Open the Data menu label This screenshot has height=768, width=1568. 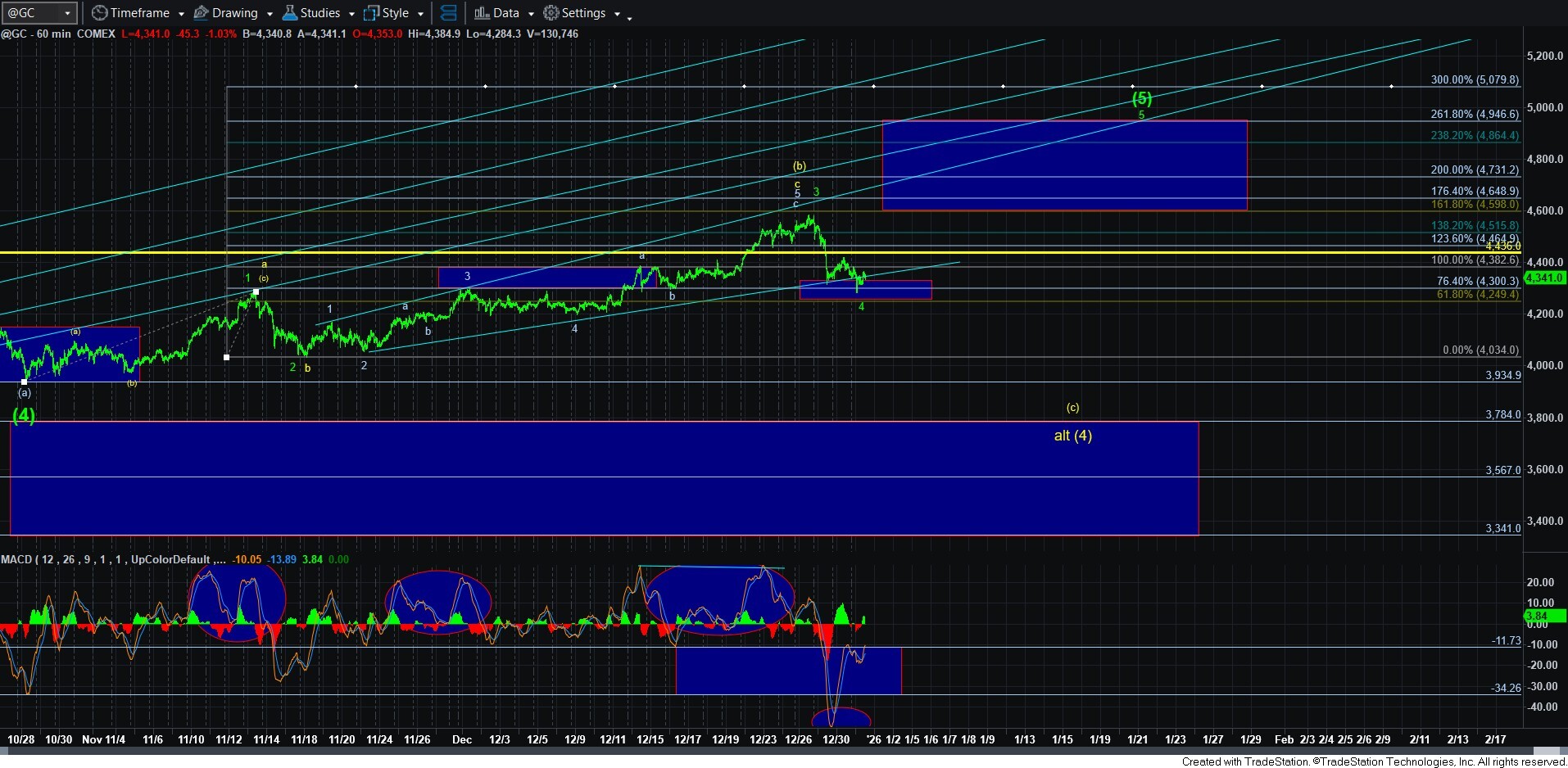(x=505, y=13)
